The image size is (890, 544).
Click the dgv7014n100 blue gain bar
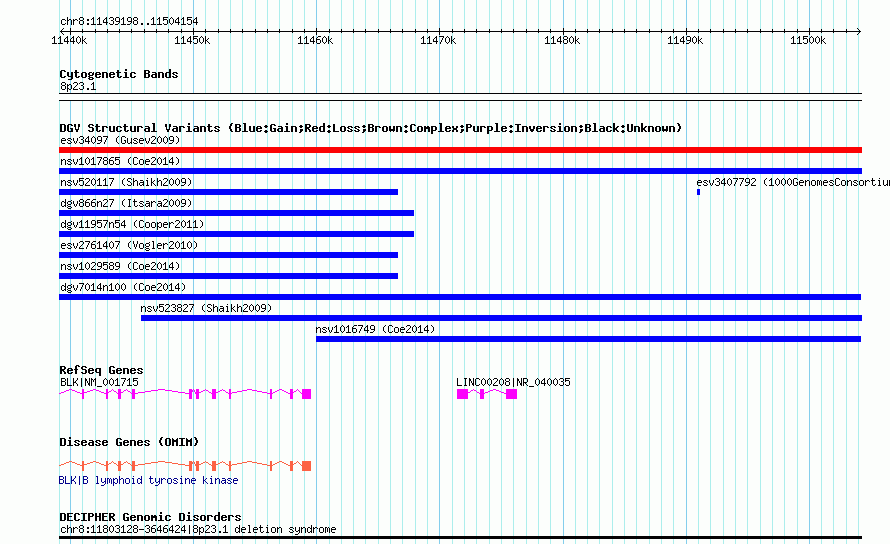tap(460, 297)
